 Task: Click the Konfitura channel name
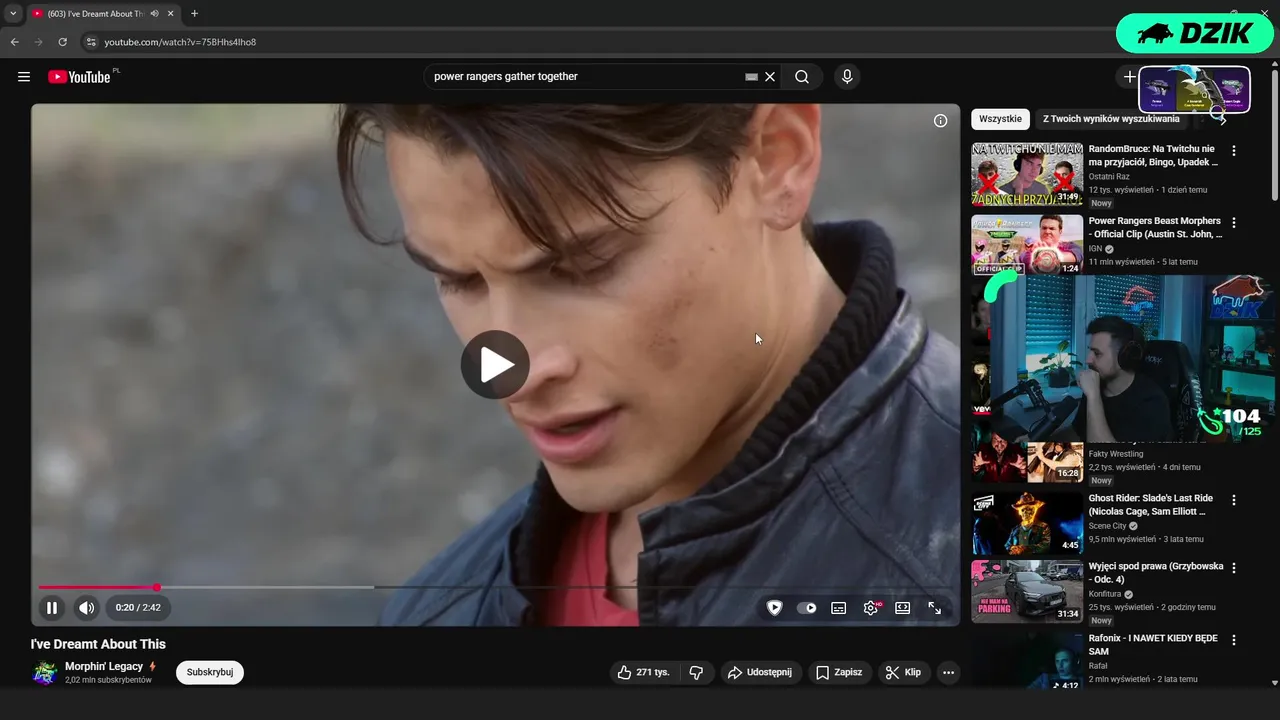pos(1105,594)
